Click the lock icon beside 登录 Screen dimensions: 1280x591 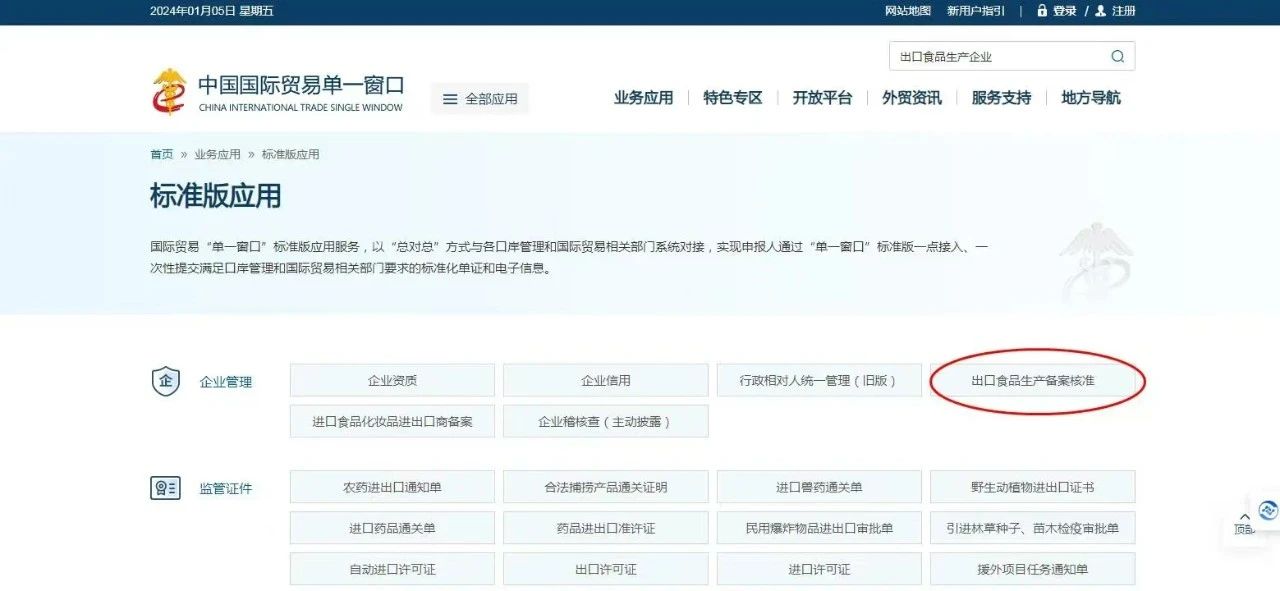point(1042,11)
